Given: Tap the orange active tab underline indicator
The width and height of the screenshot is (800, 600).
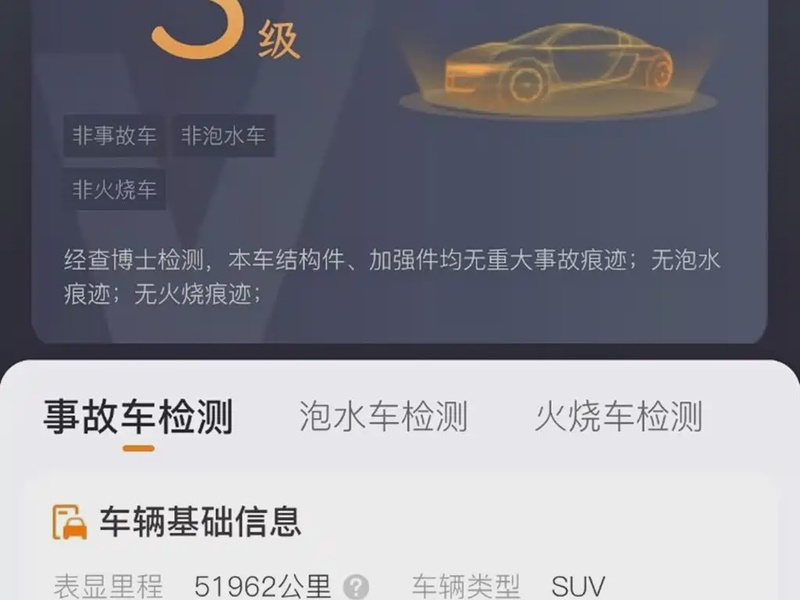Looking at the screenshot, I should coord(138,448).
